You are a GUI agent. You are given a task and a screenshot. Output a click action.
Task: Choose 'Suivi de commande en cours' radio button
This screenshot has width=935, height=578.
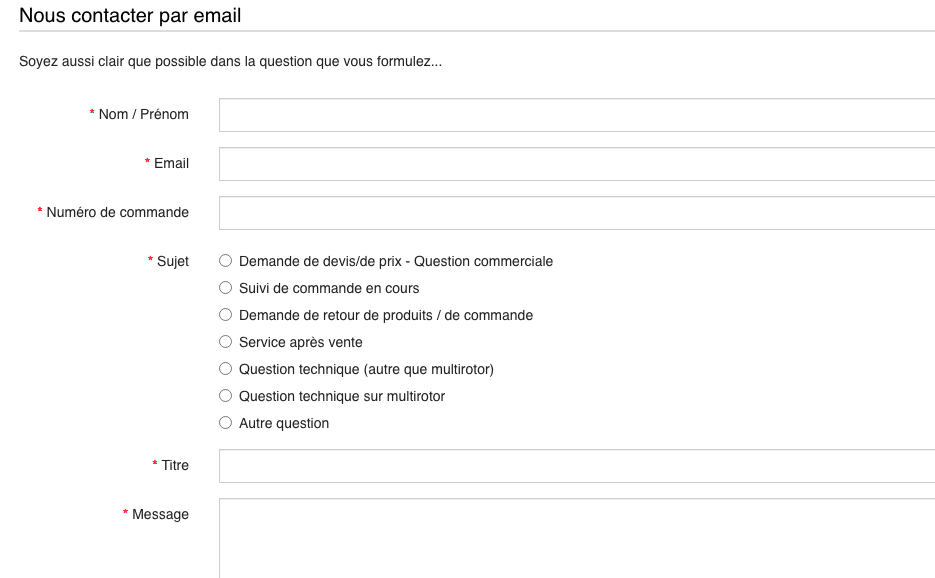[x=225, y=288]
